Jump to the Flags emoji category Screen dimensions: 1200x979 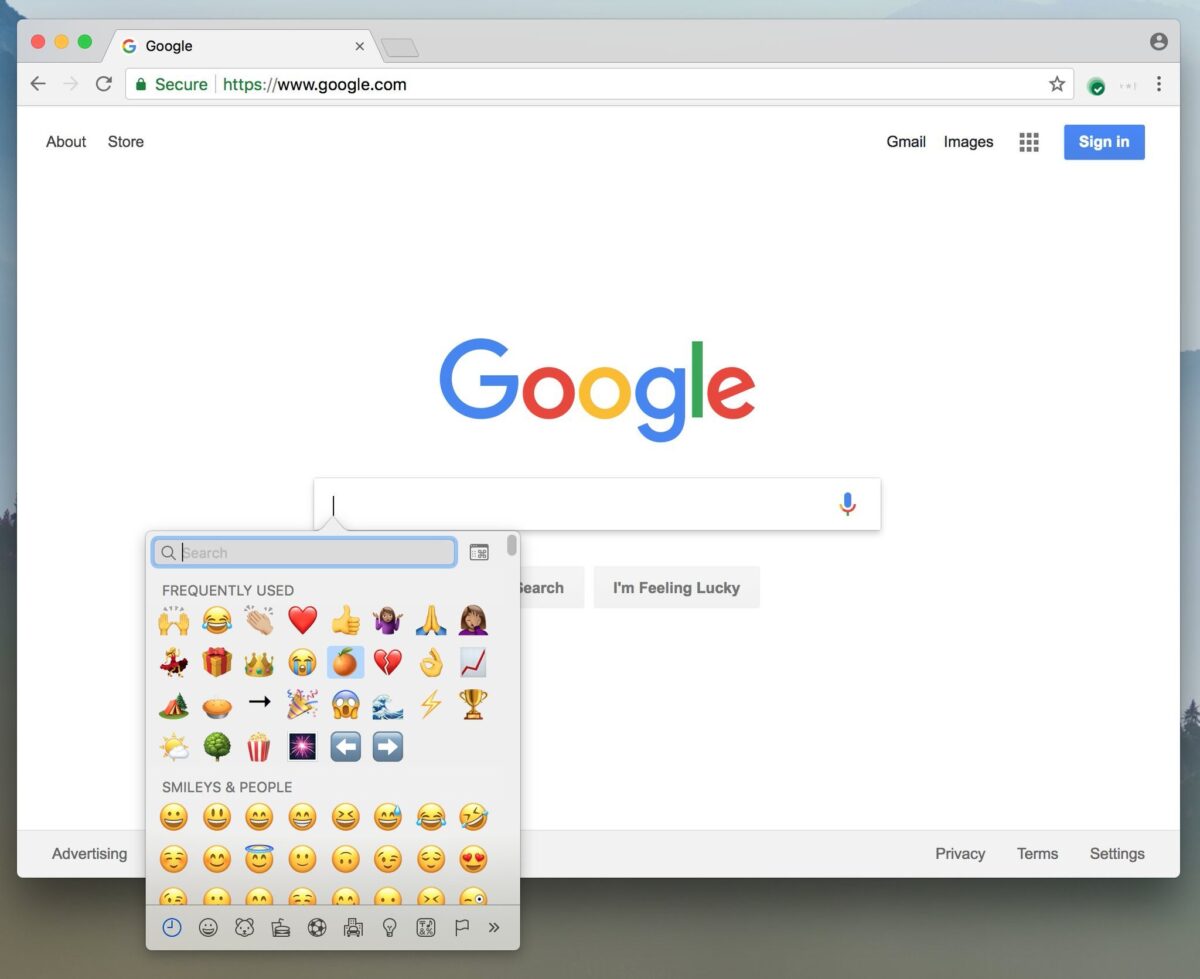(x=461, y=928)
